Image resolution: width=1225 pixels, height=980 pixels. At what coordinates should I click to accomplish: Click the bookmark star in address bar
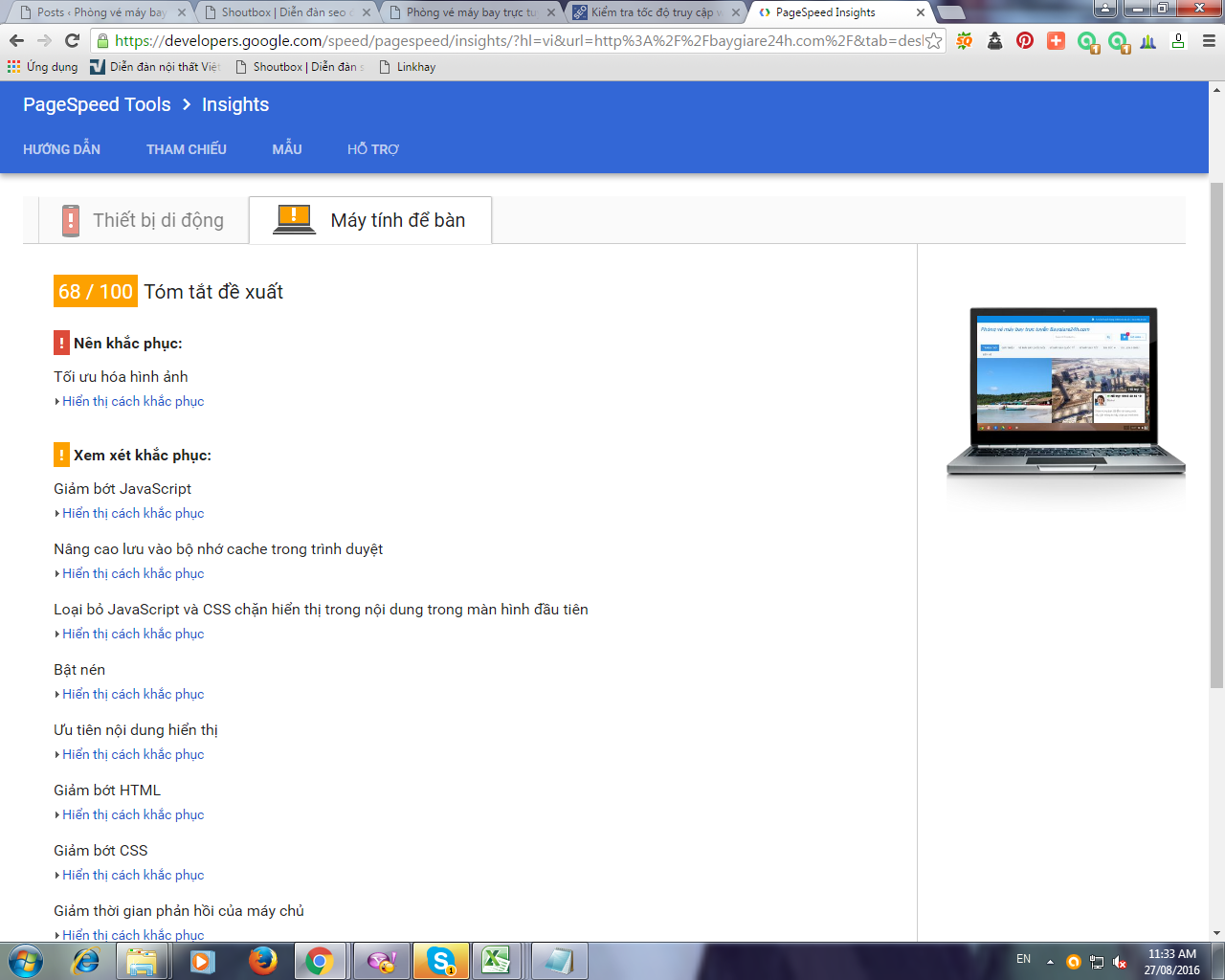point(933,41)
